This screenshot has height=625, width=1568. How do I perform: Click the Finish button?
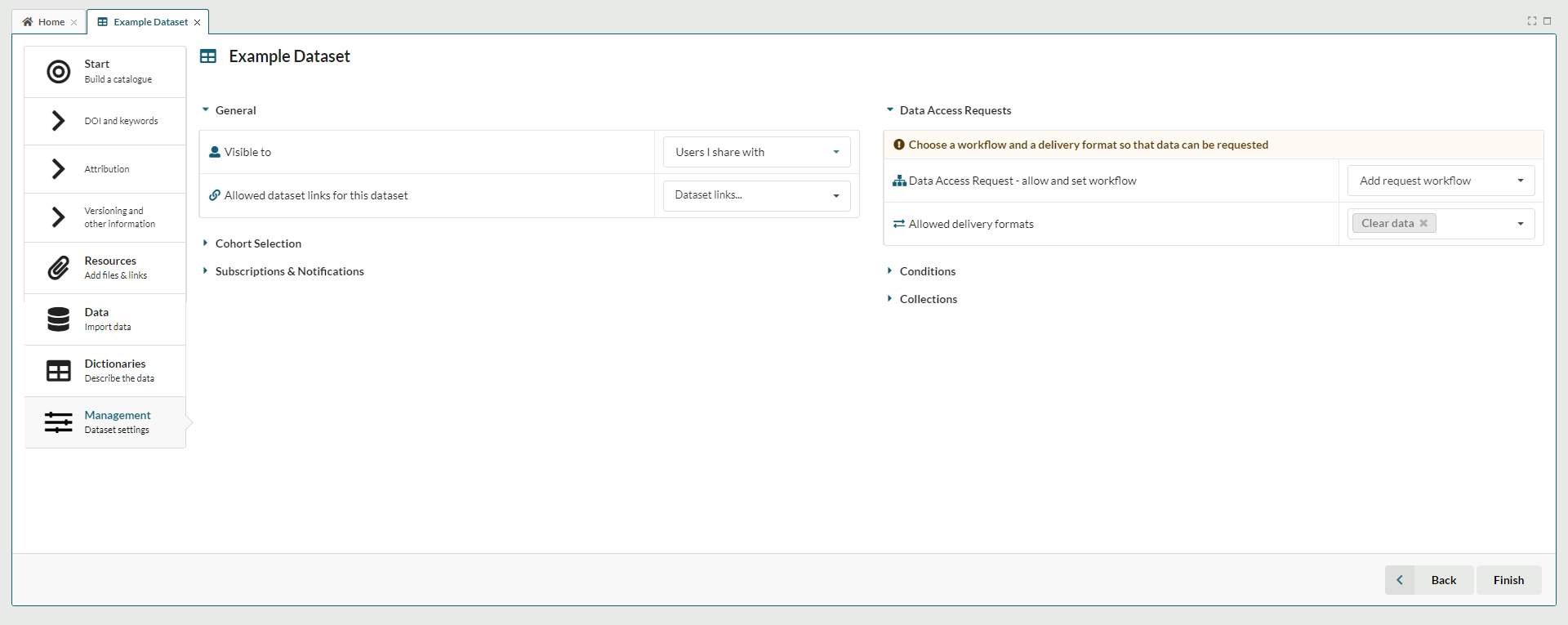point(1508,580)
